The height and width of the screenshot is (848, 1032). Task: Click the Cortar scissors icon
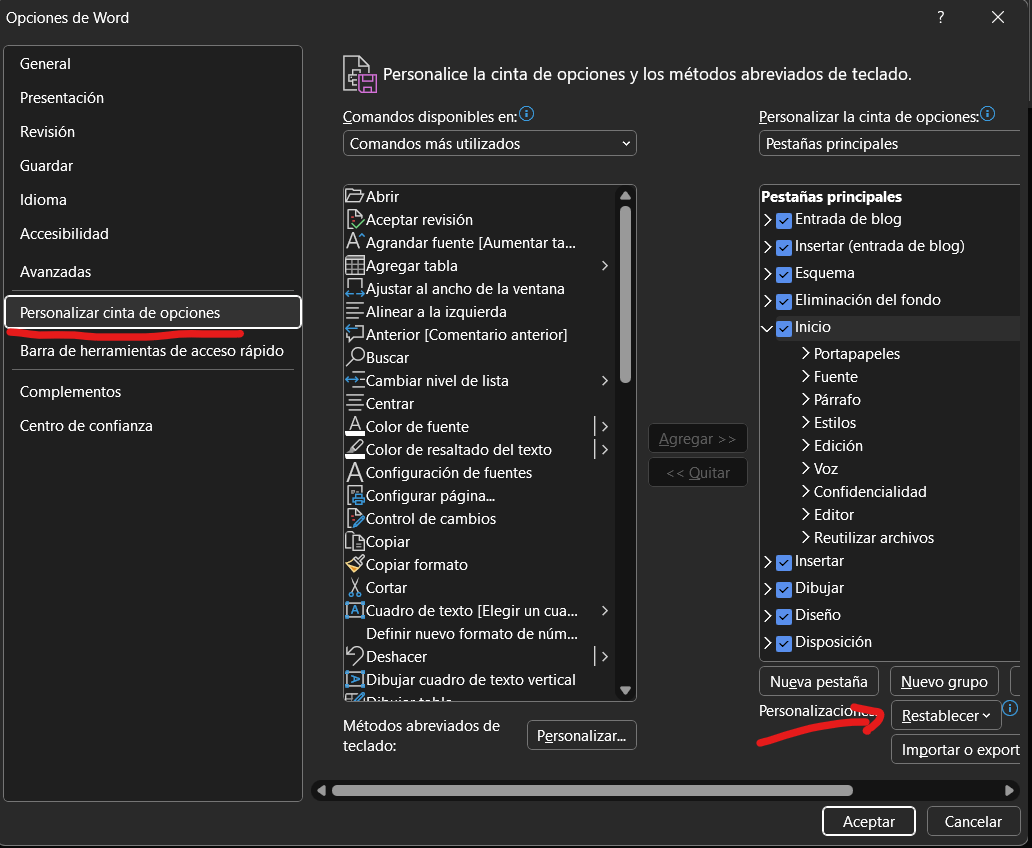pyautogui.click(x=354, y=587)
